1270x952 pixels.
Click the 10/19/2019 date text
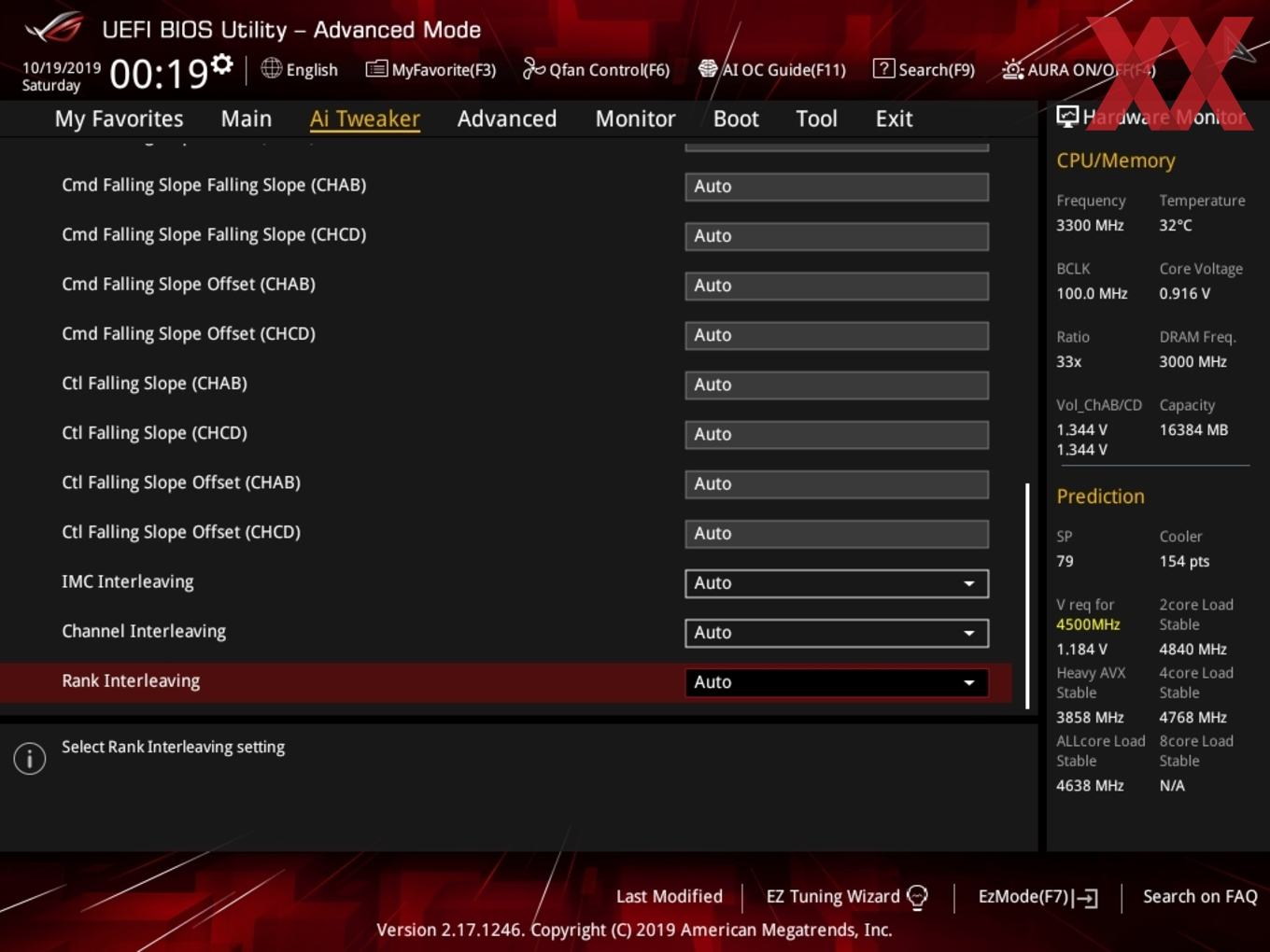(62, 67)
